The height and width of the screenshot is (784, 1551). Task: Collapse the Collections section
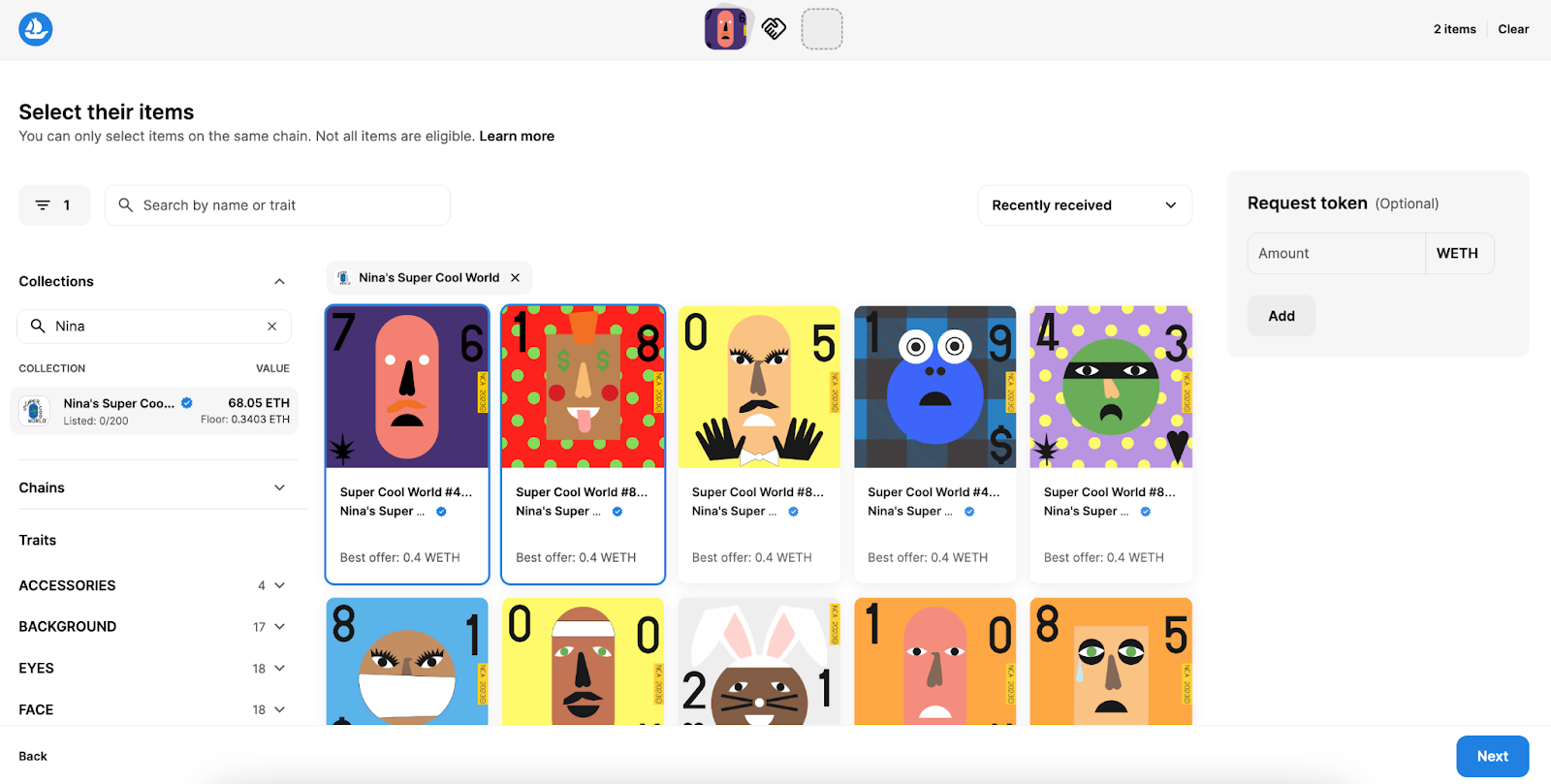tap(279, 282)
